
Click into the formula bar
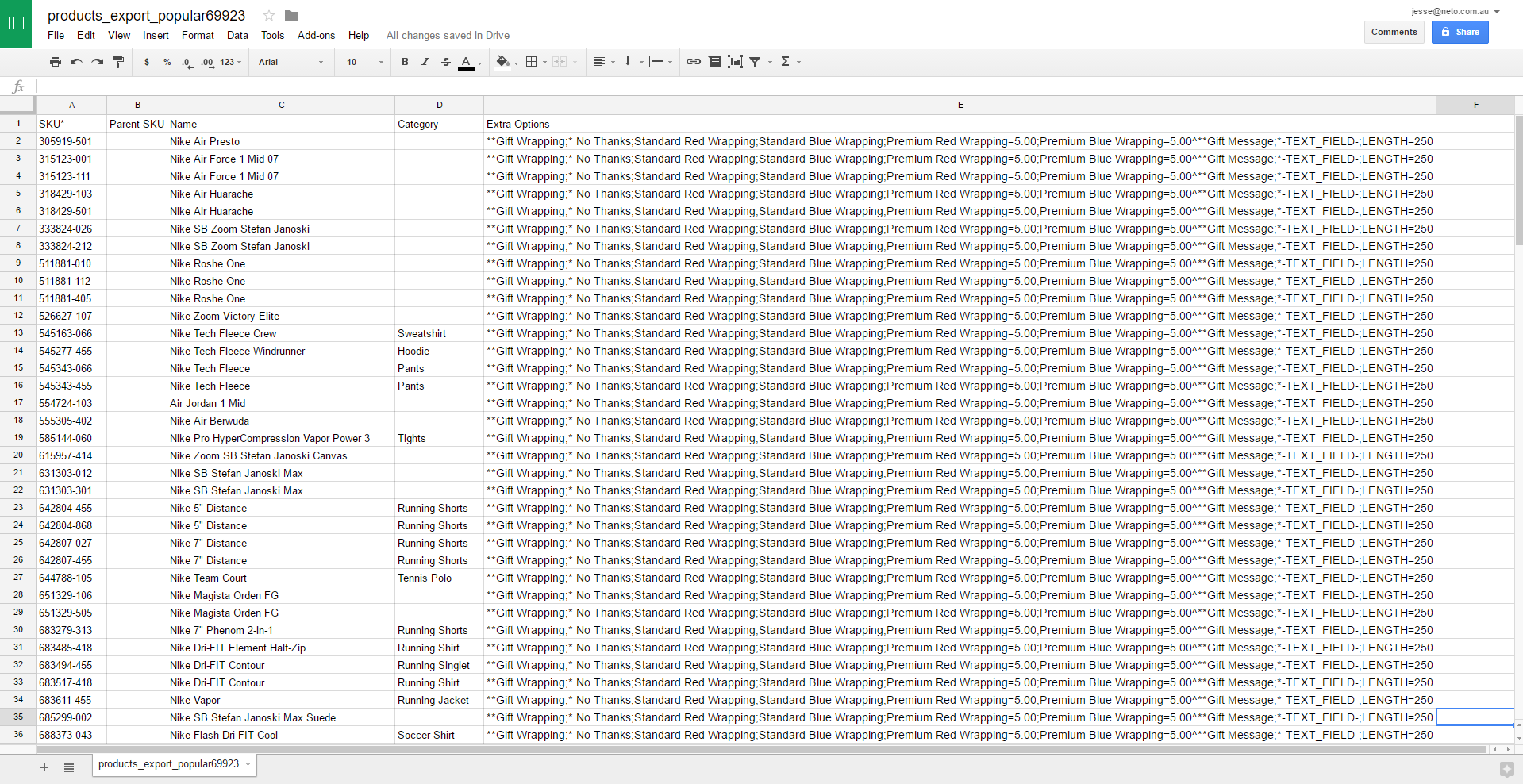pos(778,86)
